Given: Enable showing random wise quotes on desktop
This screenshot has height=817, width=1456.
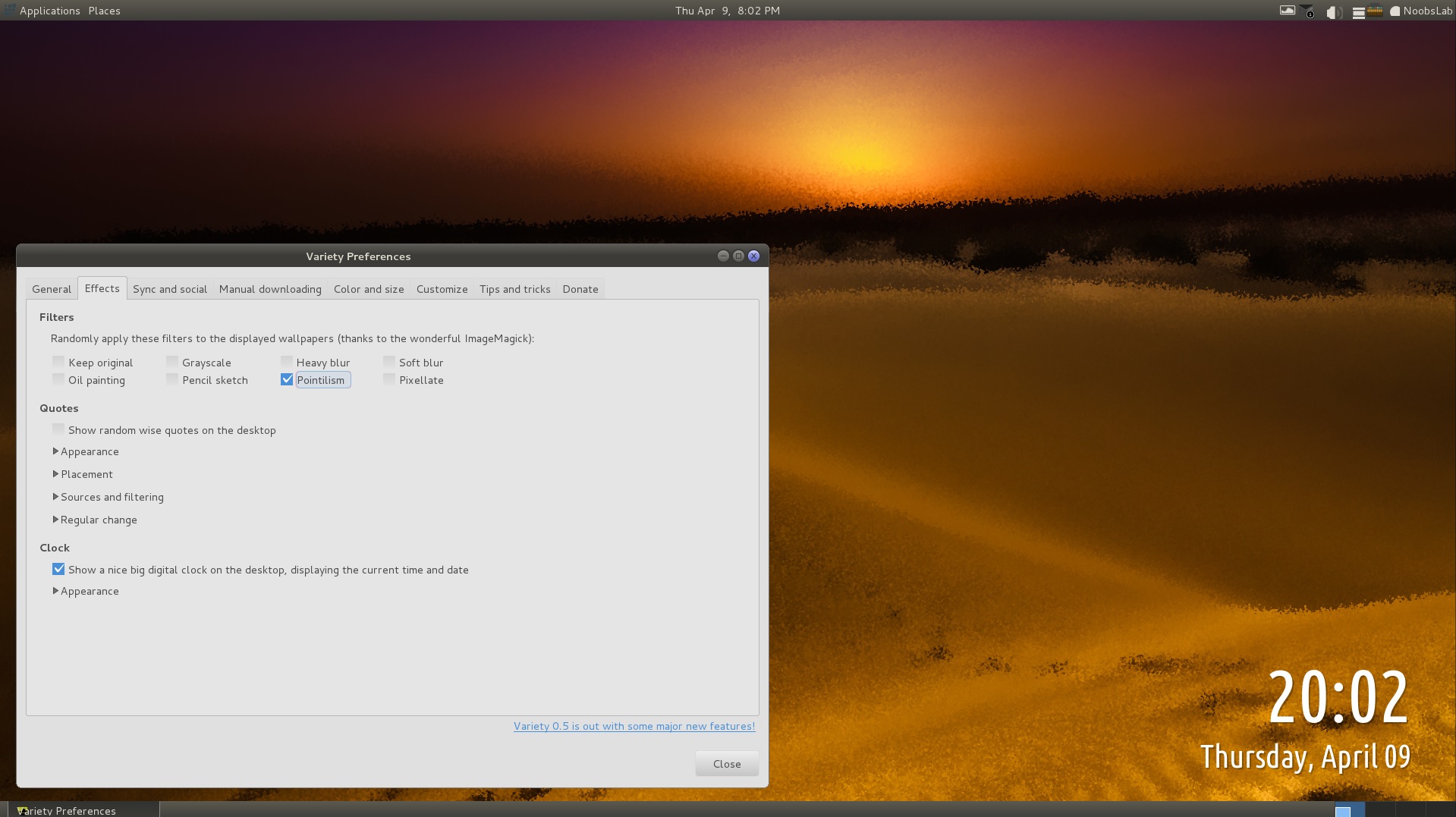Looking at the screenshot, I should (58, 429).
